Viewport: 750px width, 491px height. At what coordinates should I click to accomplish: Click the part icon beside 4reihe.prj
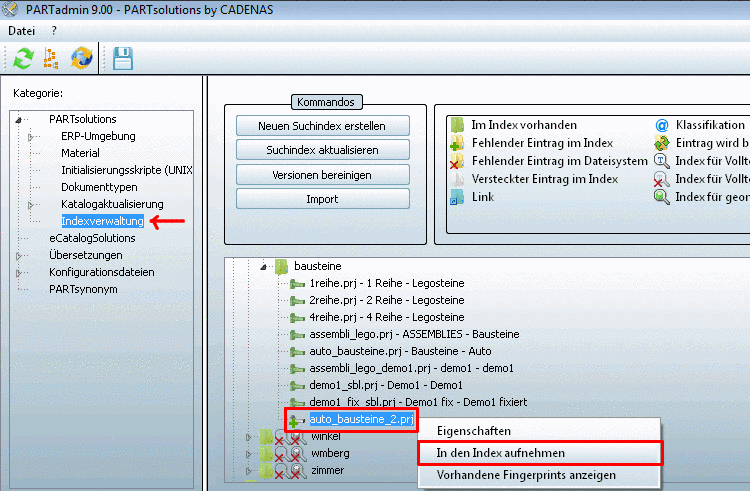pyautogui.click(x=297, y=317)
